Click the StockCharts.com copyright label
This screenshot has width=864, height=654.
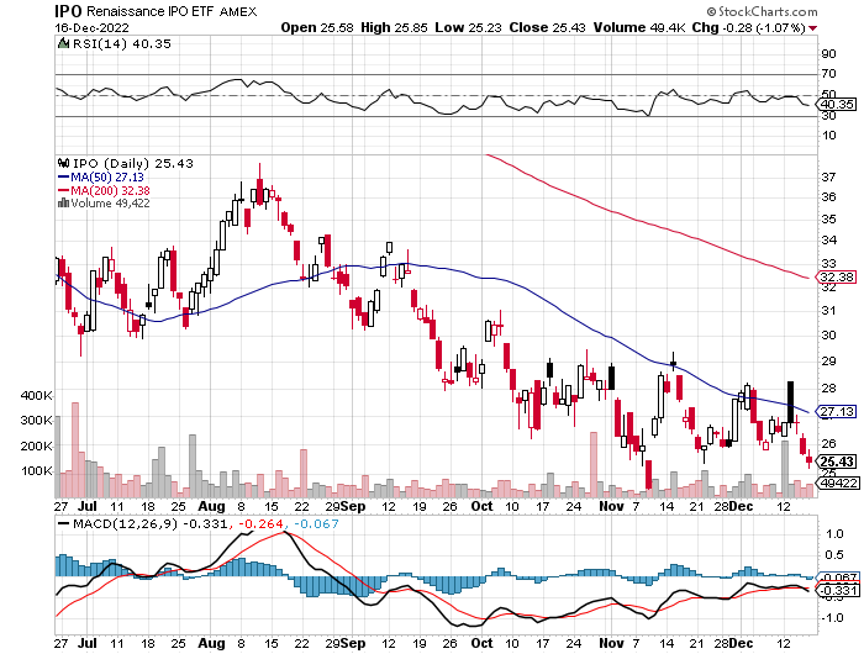pyautogui.click(x=762, y=11)
